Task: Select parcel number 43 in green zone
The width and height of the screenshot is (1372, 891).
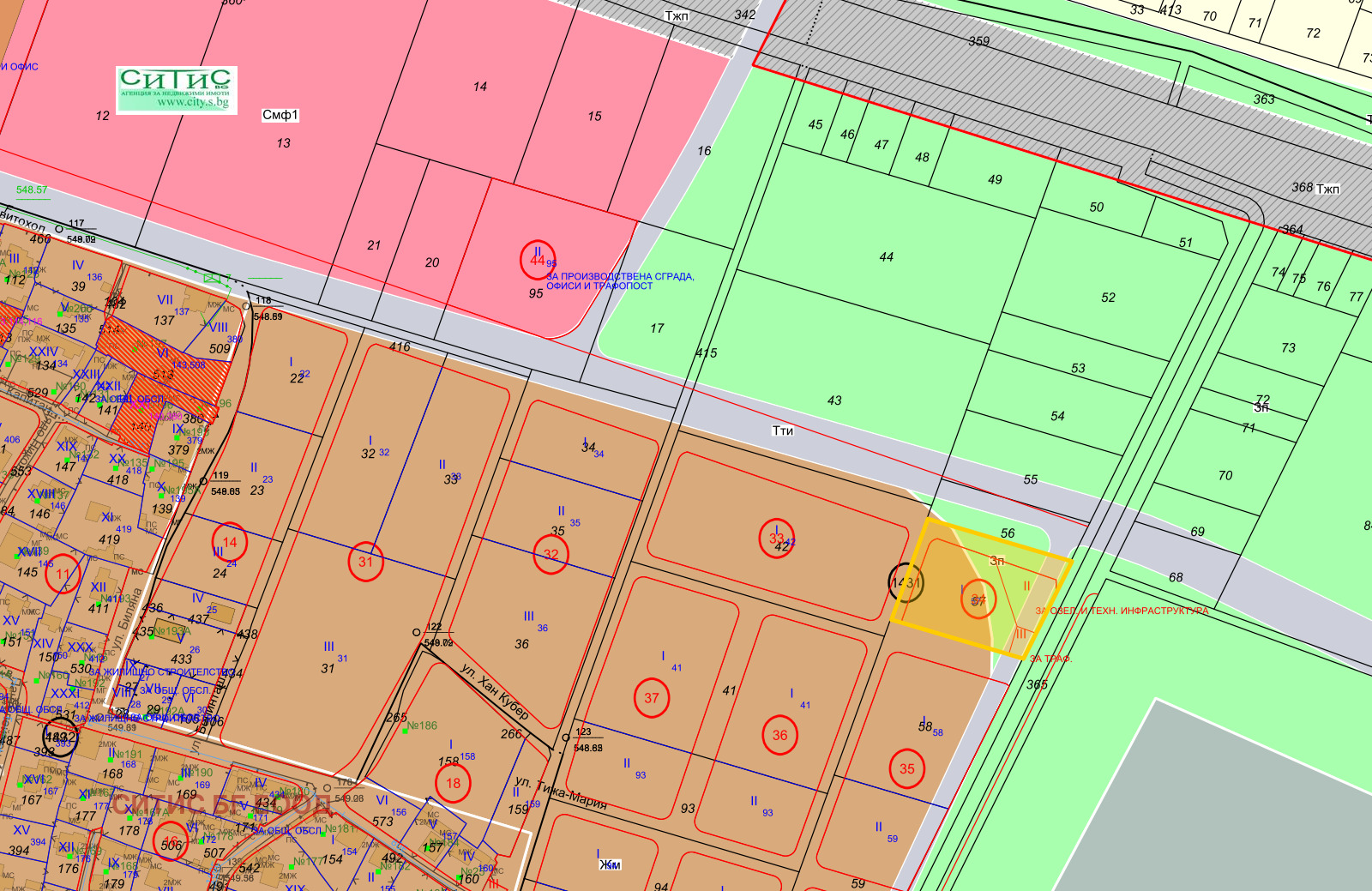Action: click(x=834, y=400)
